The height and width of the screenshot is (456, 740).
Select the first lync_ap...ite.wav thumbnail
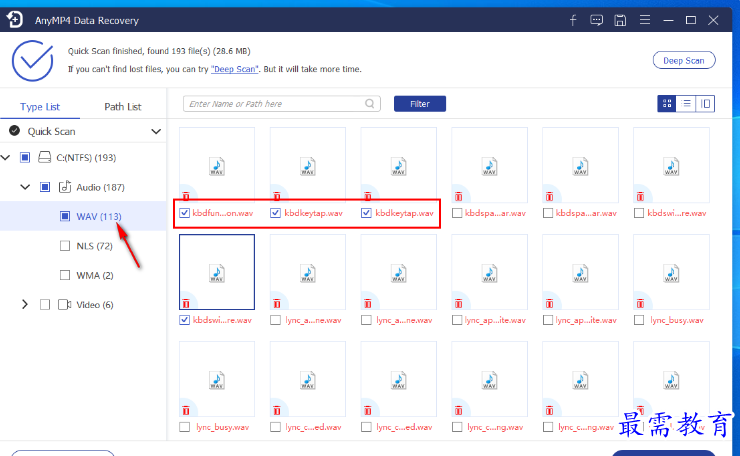pos(489,272)
